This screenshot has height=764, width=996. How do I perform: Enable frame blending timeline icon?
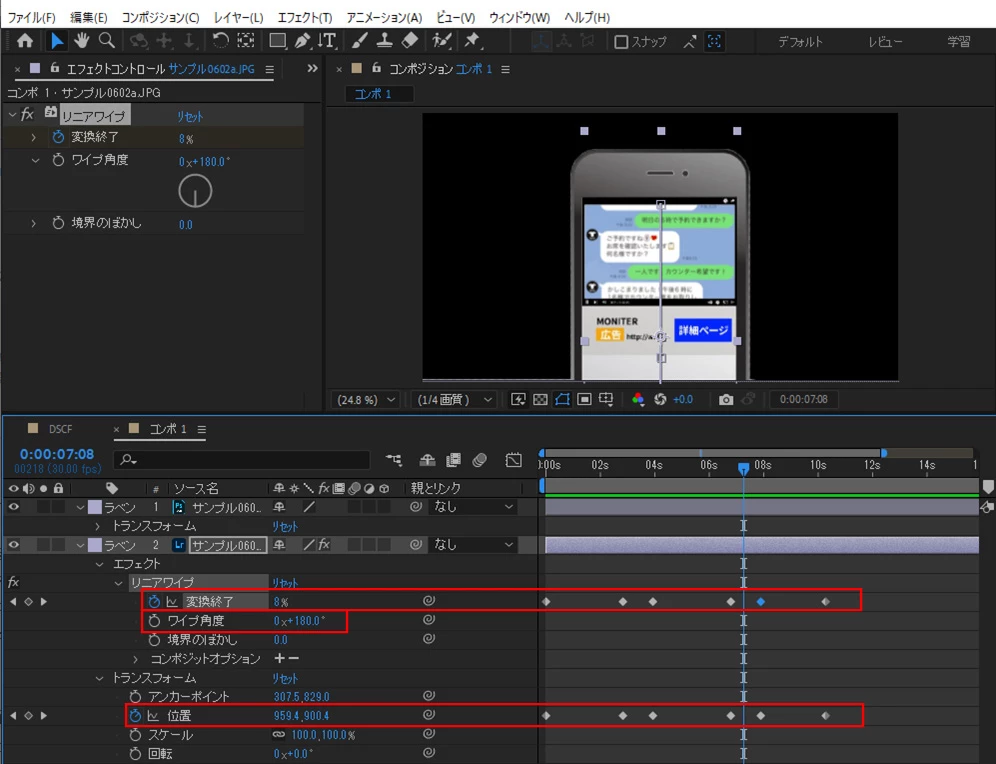pyautogui.click(x=454, y=460)
